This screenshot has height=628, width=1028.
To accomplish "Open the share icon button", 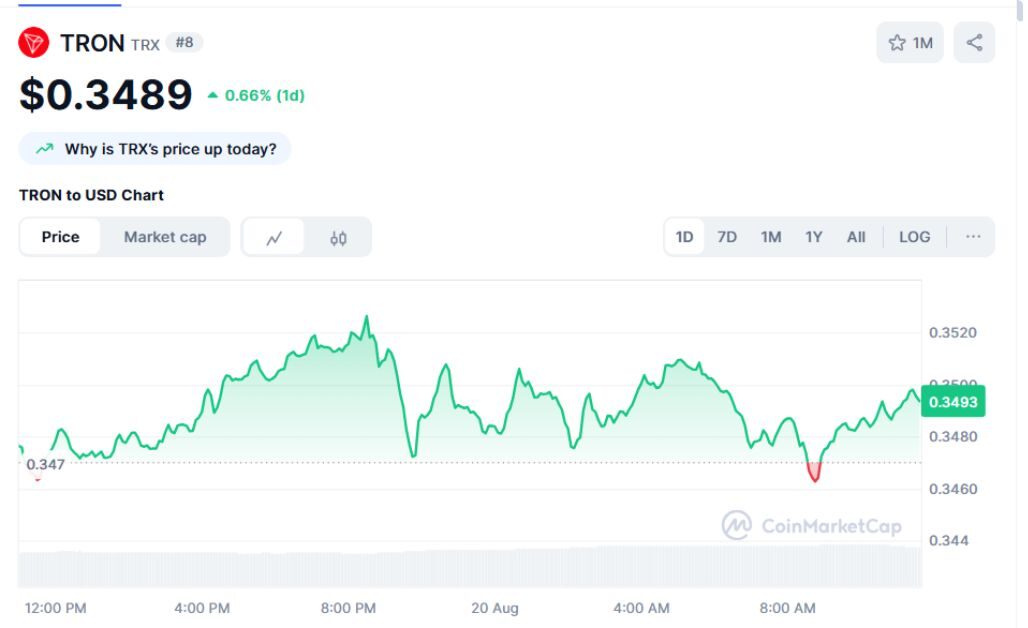I will tap(974, 43).
